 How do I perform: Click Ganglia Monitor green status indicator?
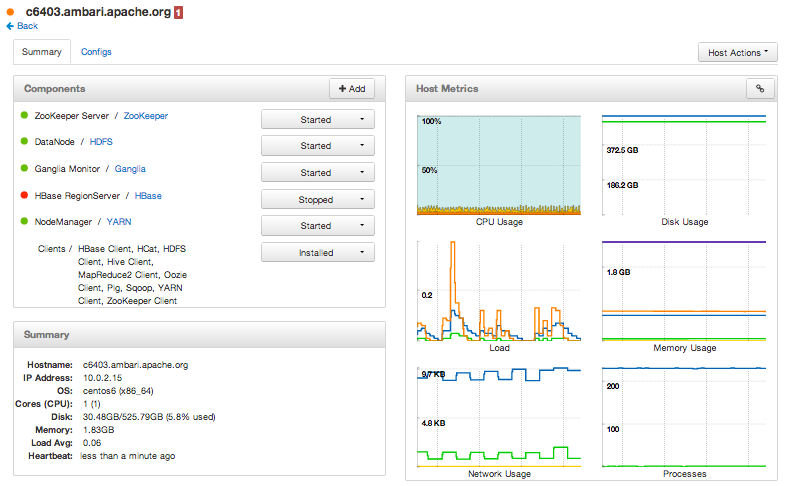click(24, 168)
